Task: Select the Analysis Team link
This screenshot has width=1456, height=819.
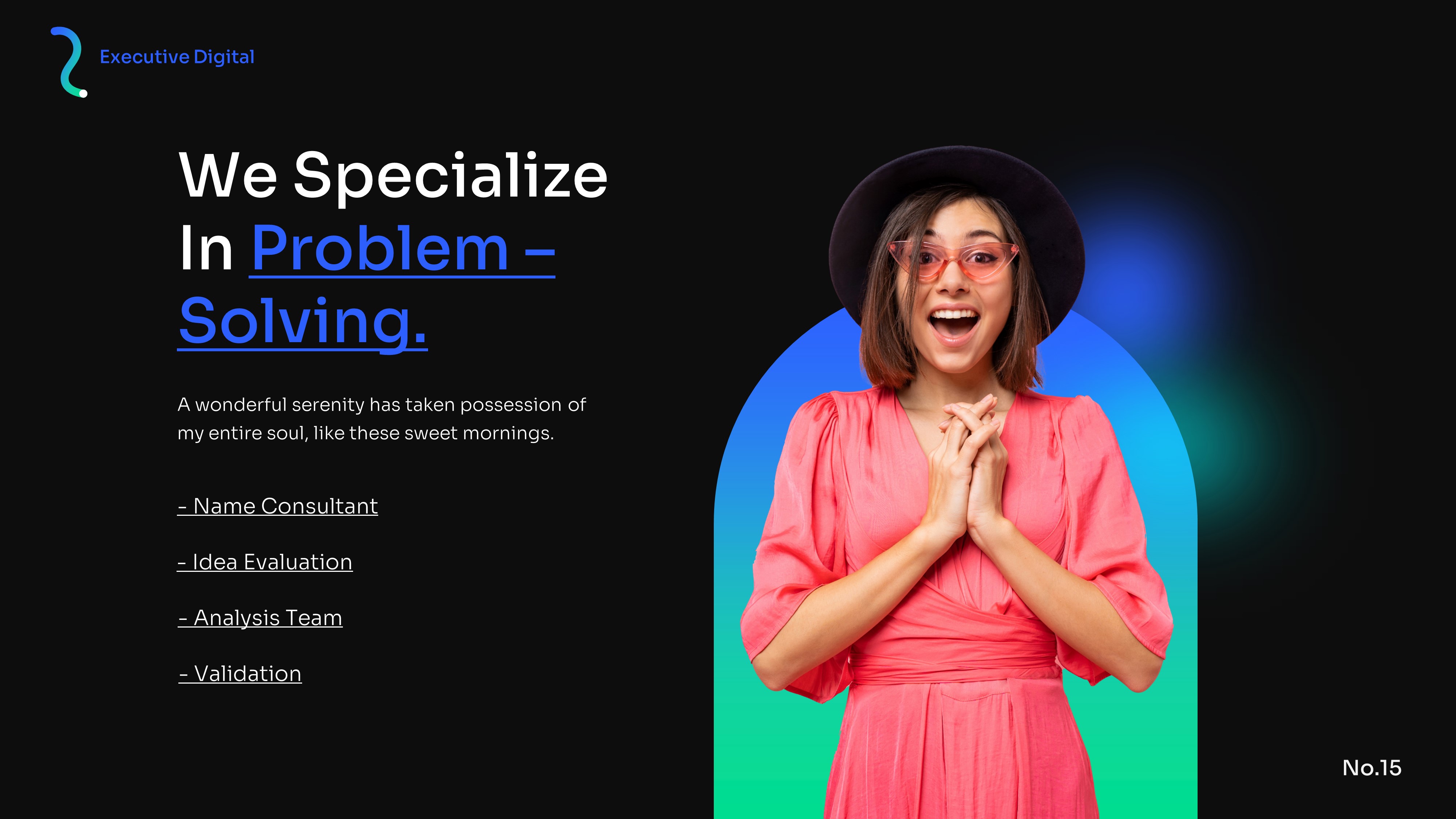Action: 260,618
